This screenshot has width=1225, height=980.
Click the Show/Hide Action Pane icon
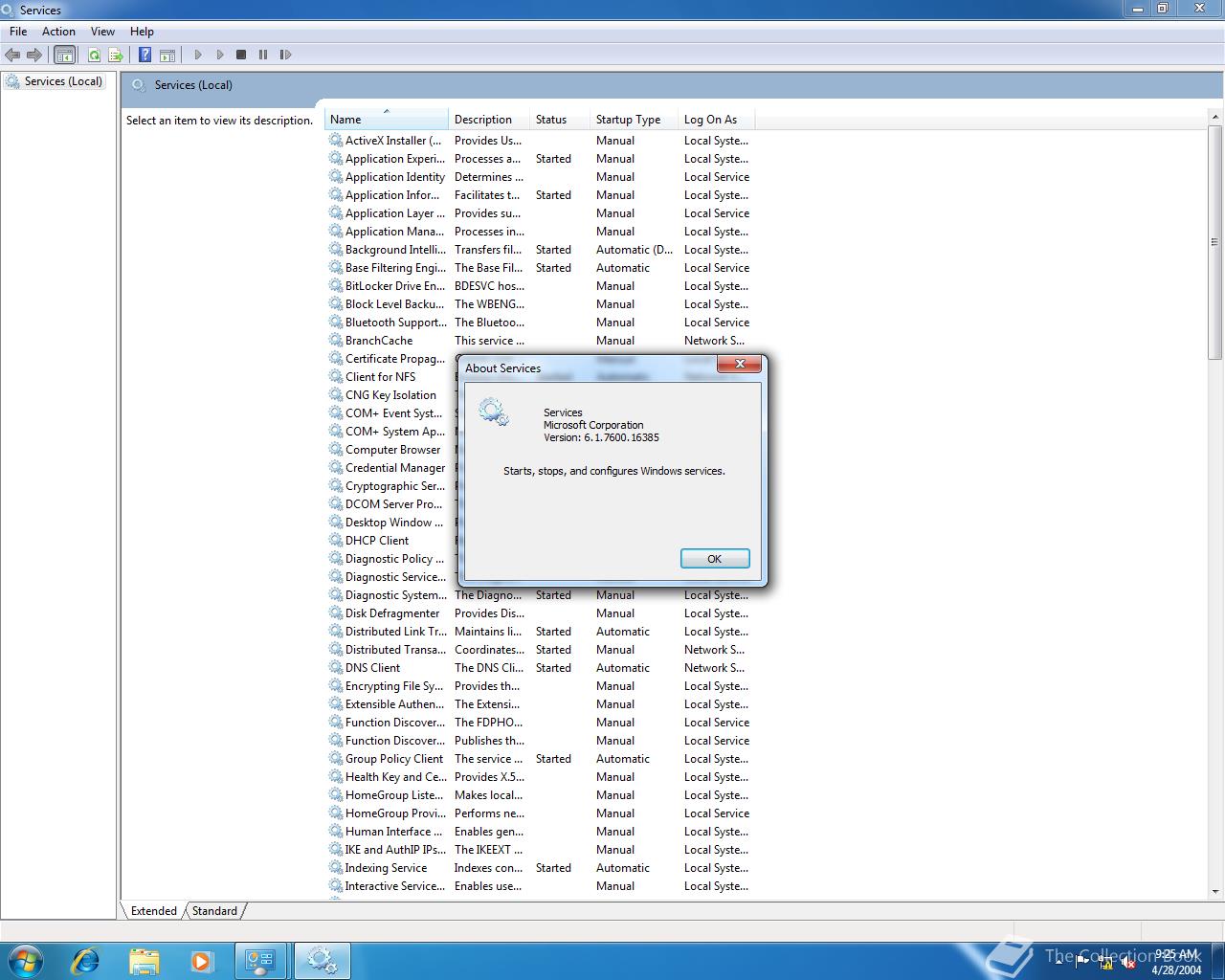point(167,55)
